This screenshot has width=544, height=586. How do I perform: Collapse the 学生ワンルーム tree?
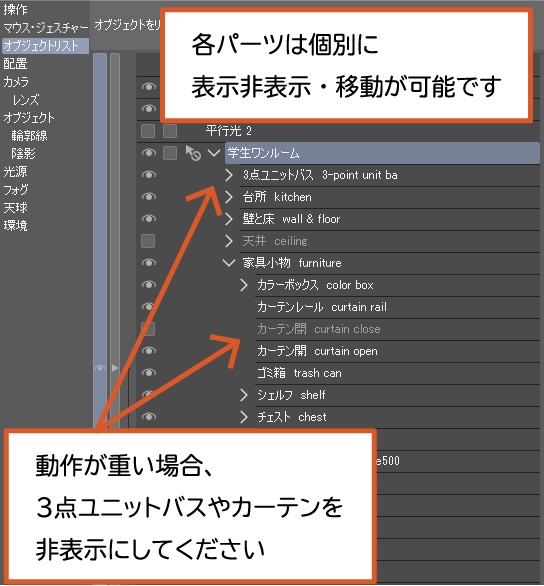[x=214, y=152]
